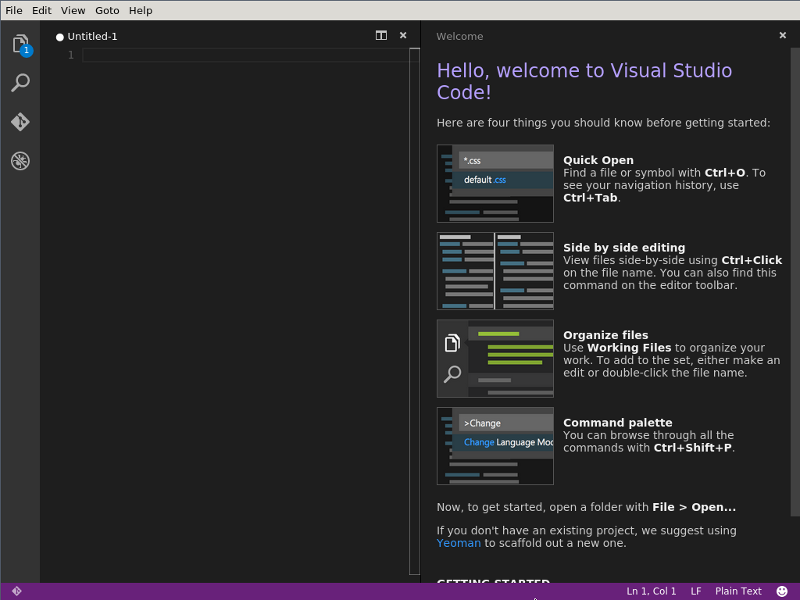The width and height of the screenshot is (800, 600).
Task: Click the modified-file dot on Untitled-1 tab
Action: coord(59,35)
